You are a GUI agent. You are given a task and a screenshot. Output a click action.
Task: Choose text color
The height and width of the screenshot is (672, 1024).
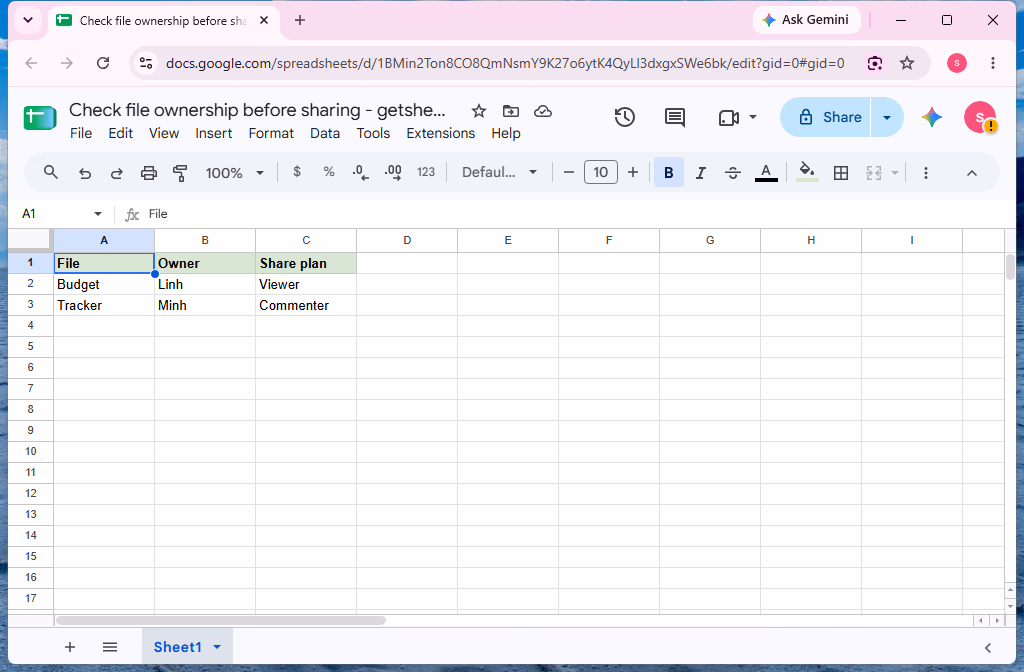pyautogui.click(x=766, y=173)
